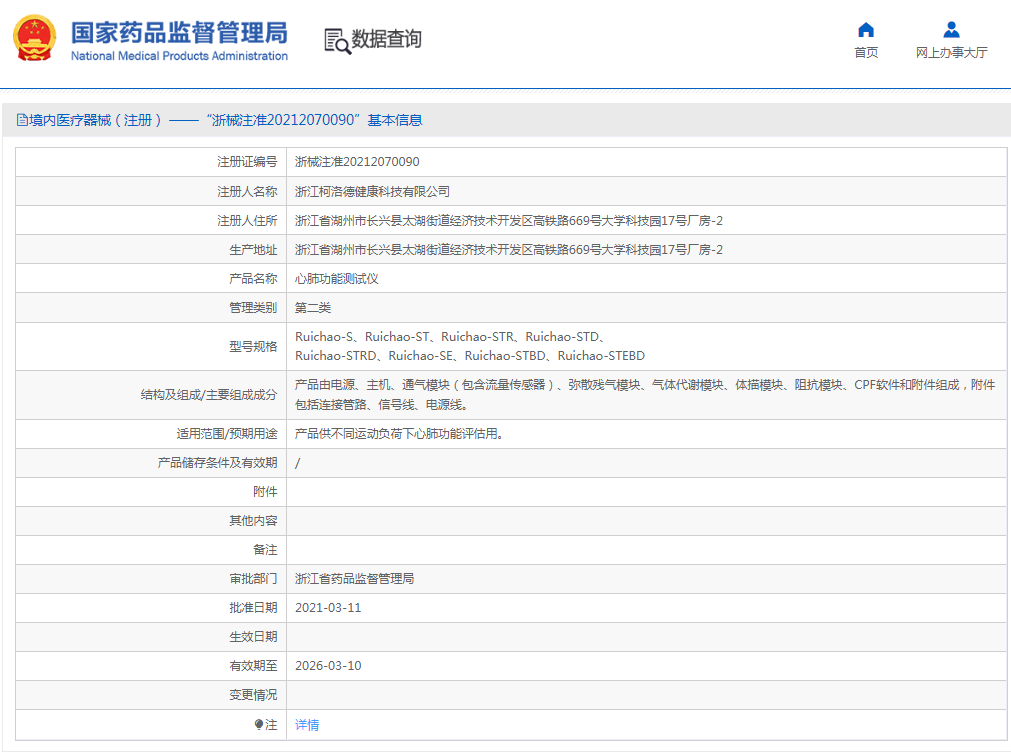Click the document icon beside 境内医疗器械（注册）
This screenshot has height=753, width=1011.
(22, 120)
